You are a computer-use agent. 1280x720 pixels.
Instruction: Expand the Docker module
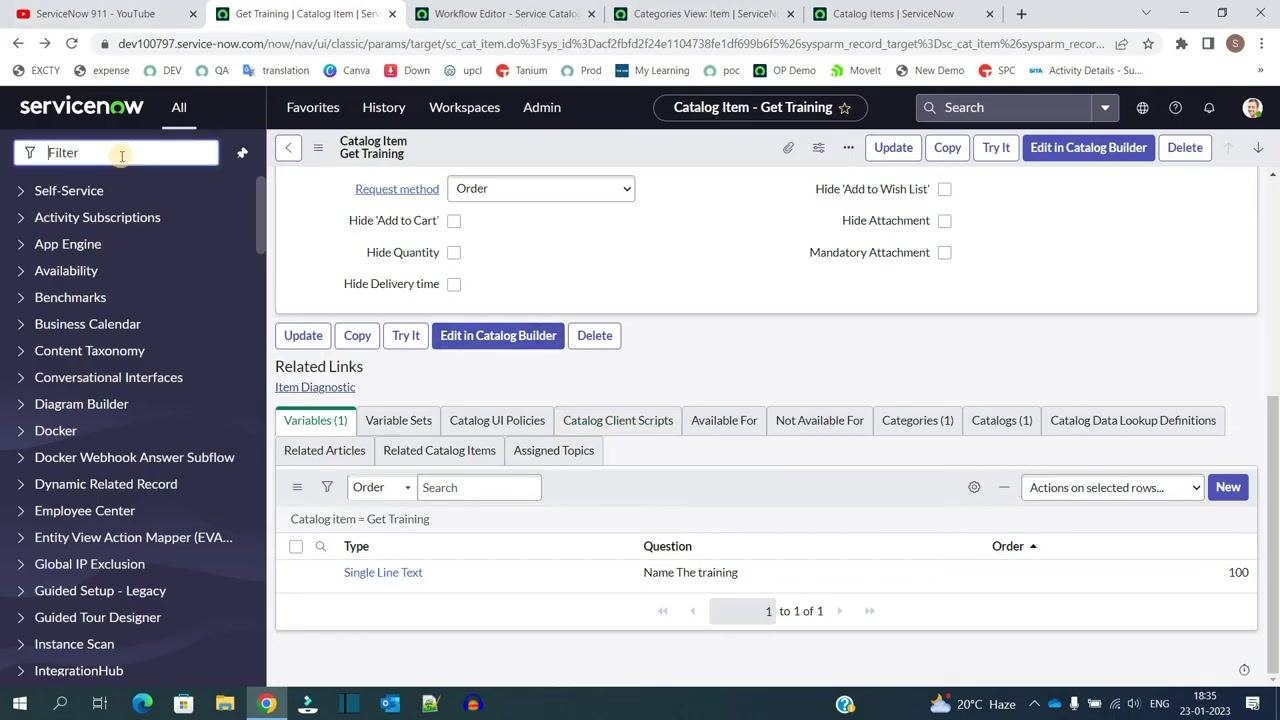coord(55,431)
